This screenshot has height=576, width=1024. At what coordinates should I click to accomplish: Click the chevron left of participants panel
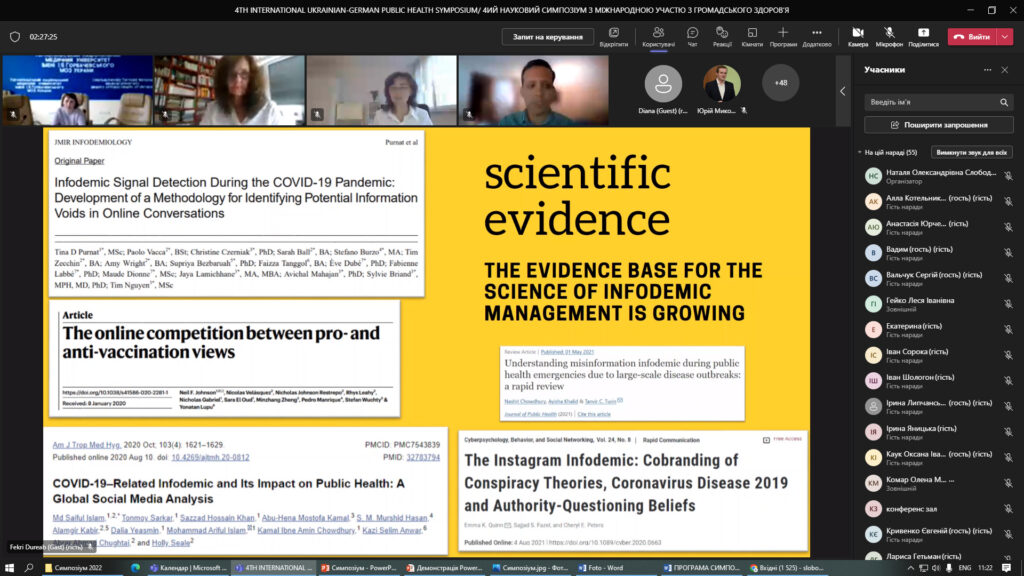(x=842, y=91)
